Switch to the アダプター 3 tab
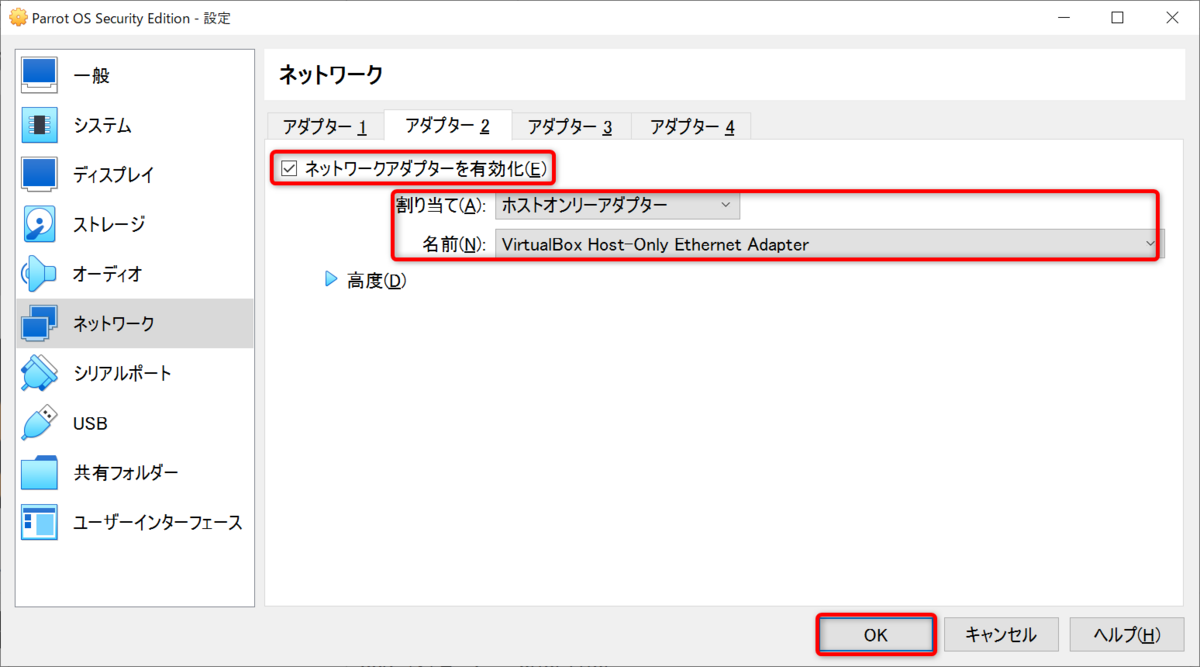Image resolution: width=1200 pixels, height=667 pixels. (x=570, y=126)
